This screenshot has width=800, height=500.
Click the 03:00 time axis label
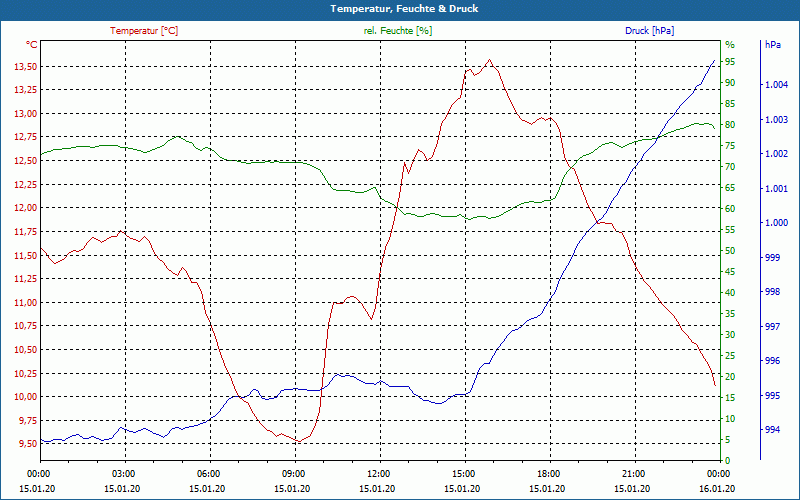tap(122, 474)
